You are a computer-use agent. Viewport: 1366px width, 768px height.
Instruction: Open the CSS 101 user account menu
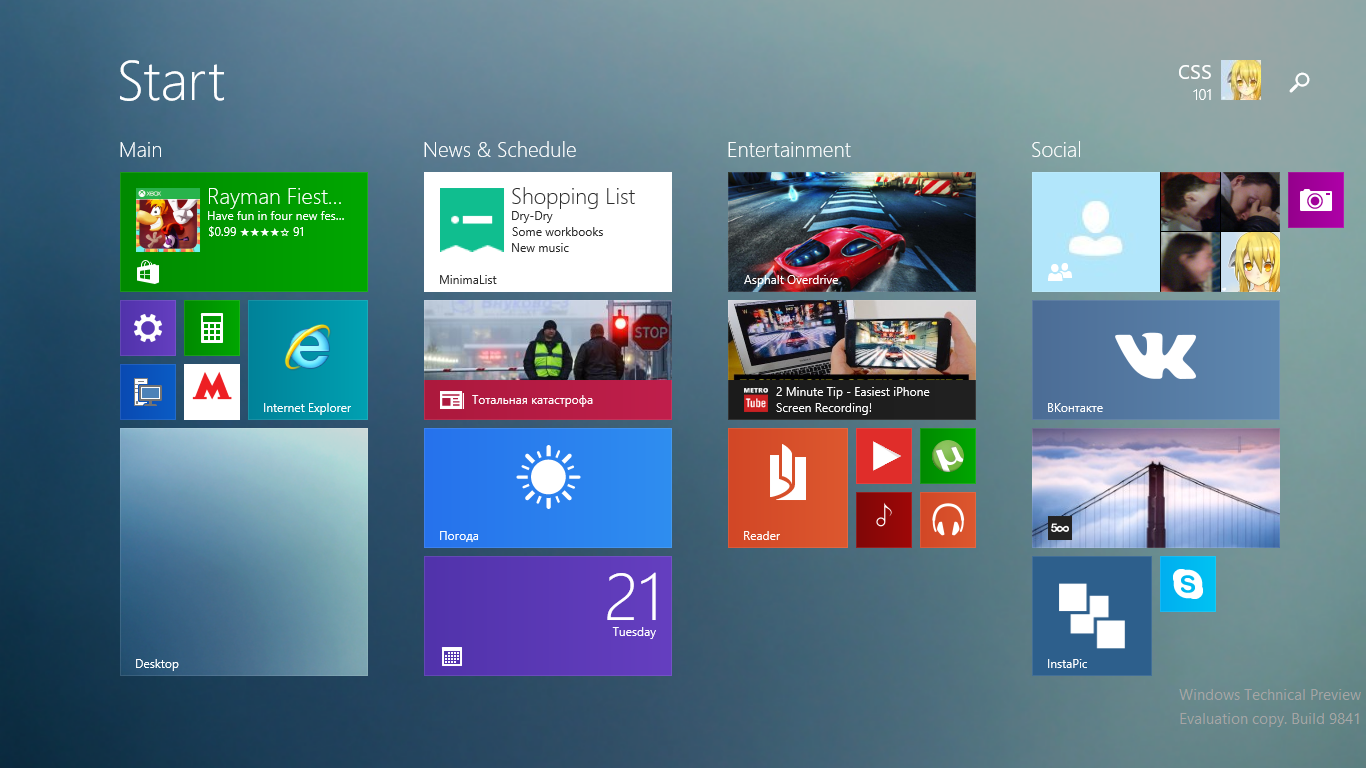[1219, 81]
